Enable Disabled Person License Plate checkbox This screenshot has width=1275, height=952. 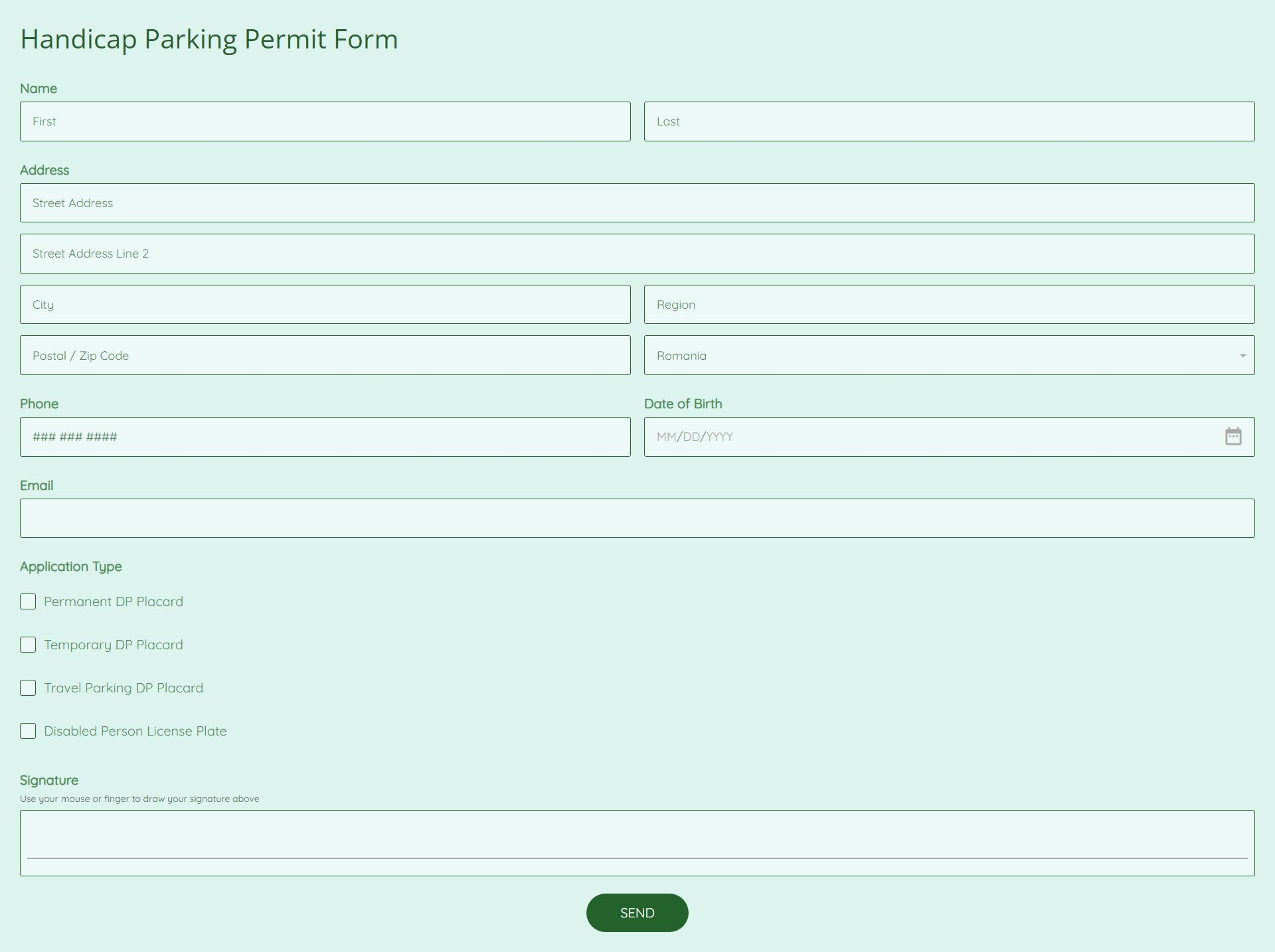coord(28,731)
